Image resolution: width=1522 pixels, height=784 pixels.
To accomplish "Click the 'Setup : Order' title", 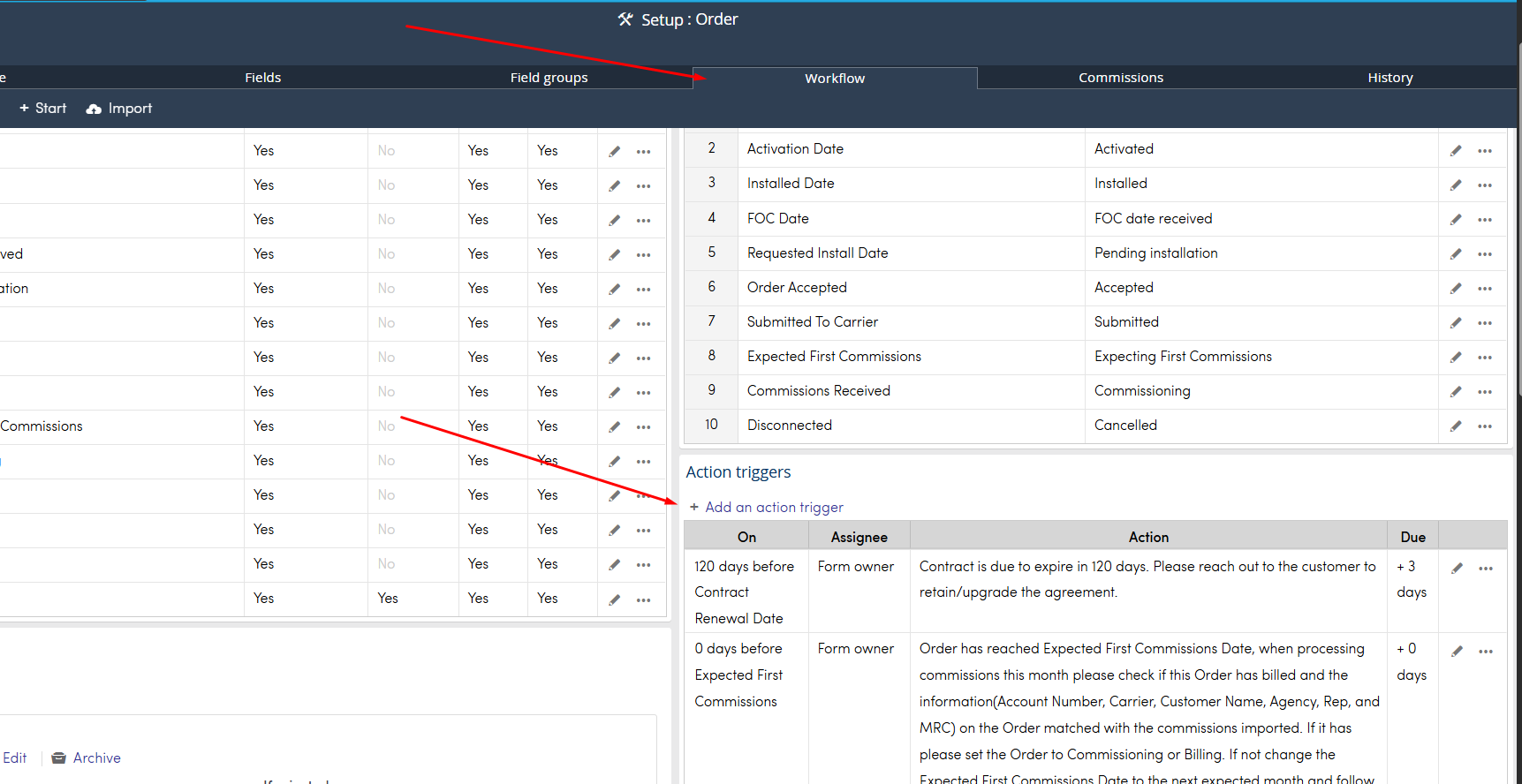I will click(678, 19).
